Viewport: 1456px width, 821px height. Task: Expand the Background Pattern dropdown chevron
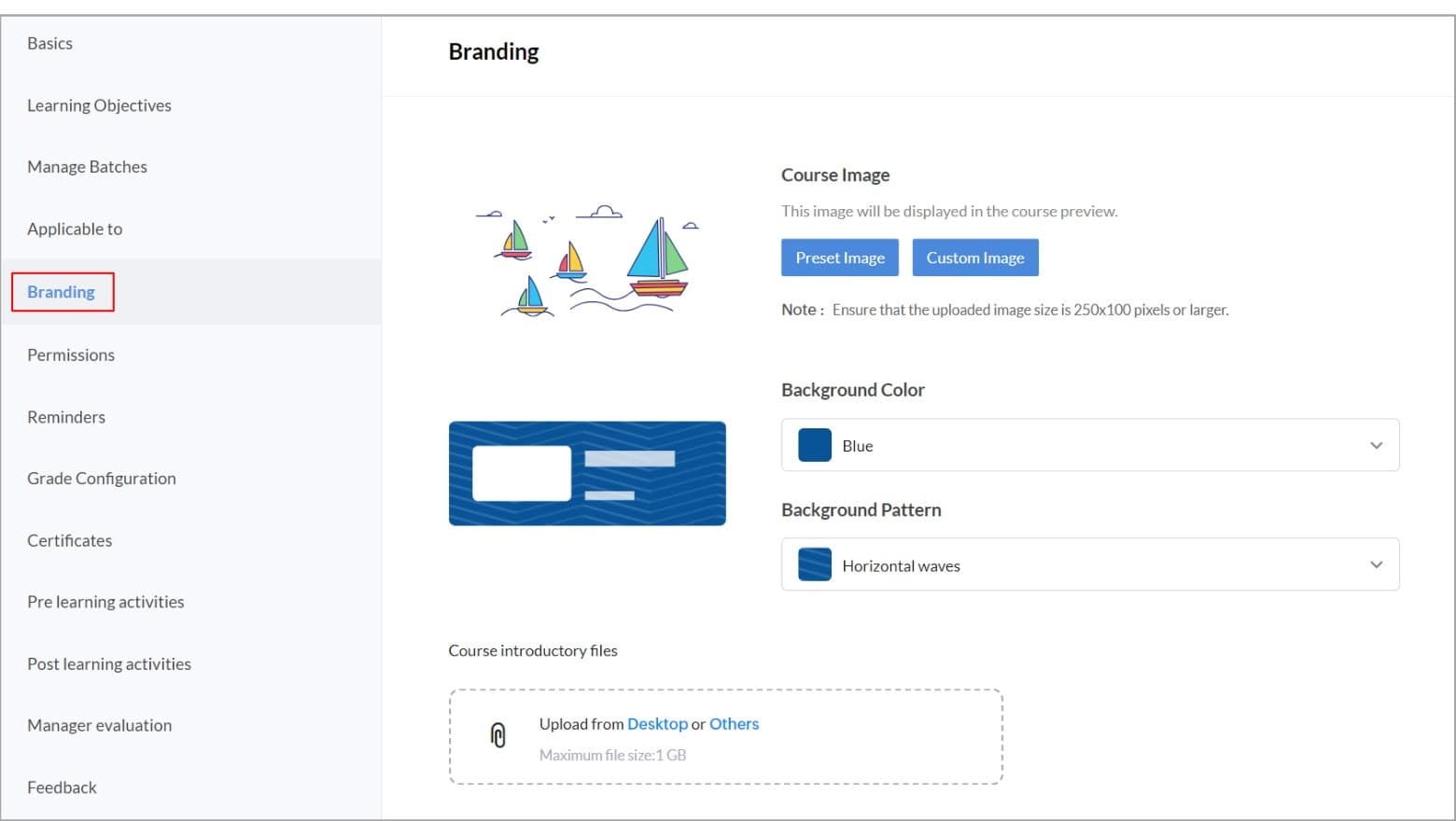coord(1376,564)
